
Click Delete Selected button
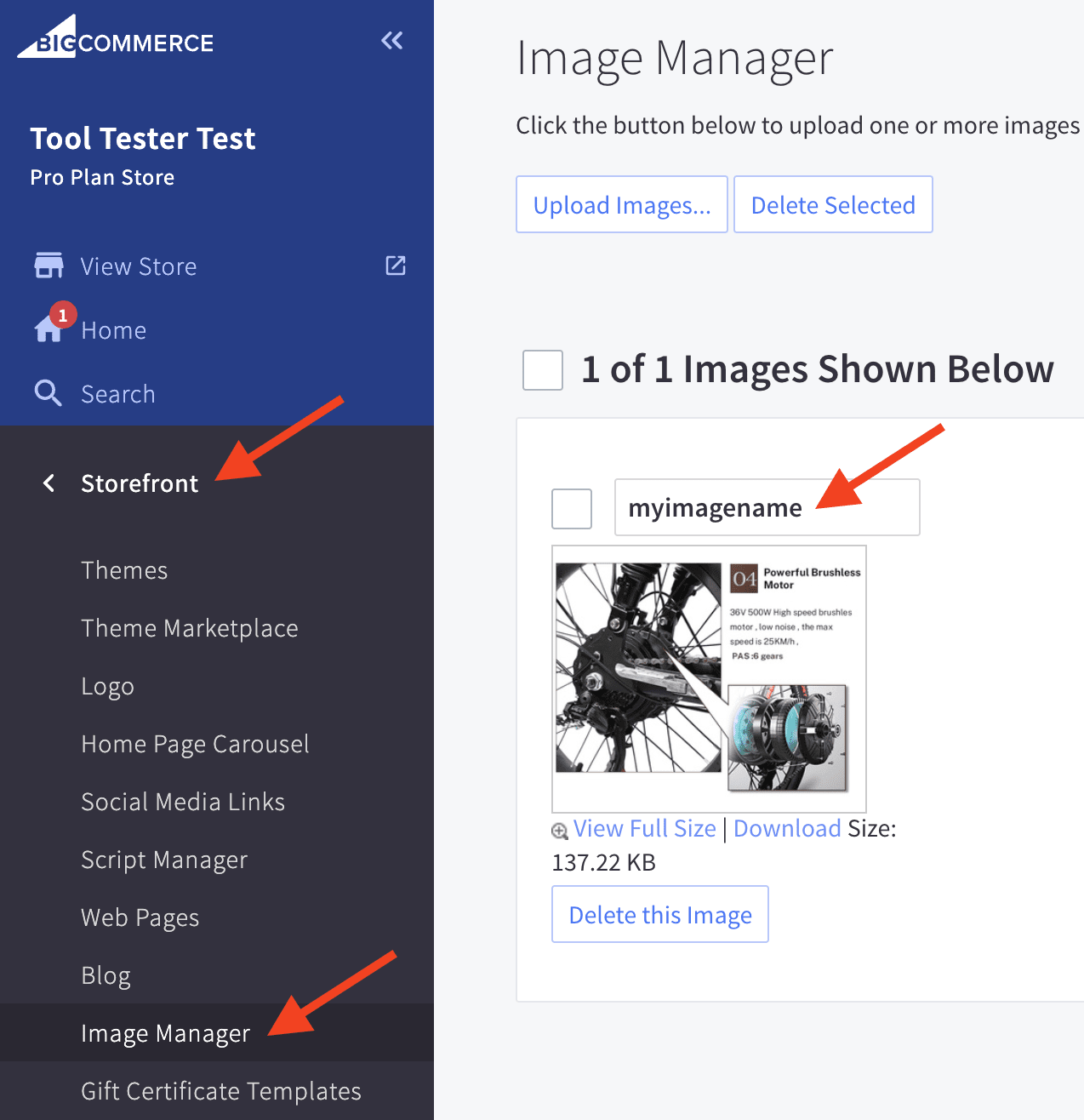pos(833,204)
